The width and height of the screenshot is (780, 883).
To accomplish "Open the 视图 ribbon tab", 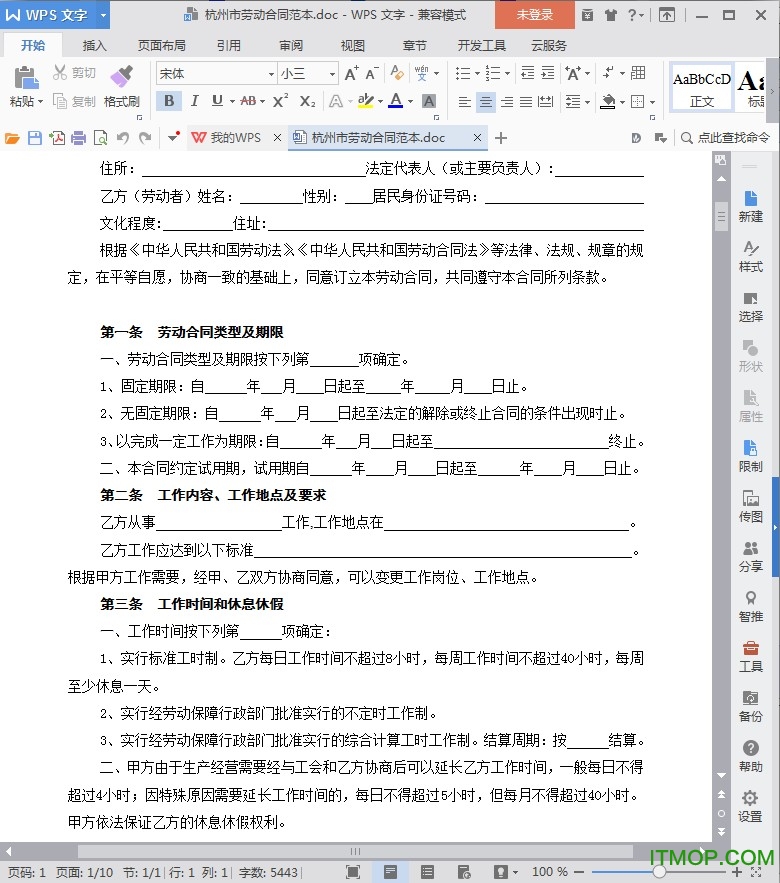I will point(353,46).
